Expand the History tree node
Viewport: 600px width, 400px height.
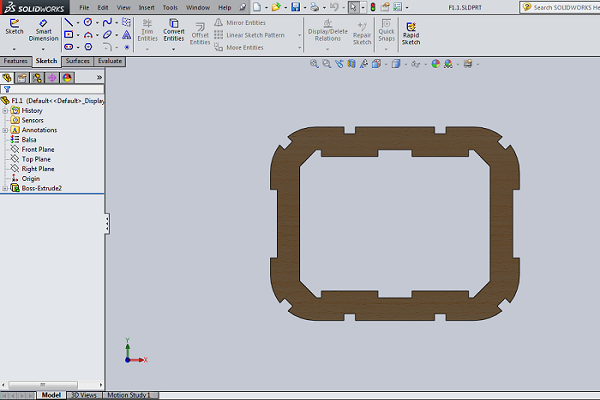[x=5, y=111]
